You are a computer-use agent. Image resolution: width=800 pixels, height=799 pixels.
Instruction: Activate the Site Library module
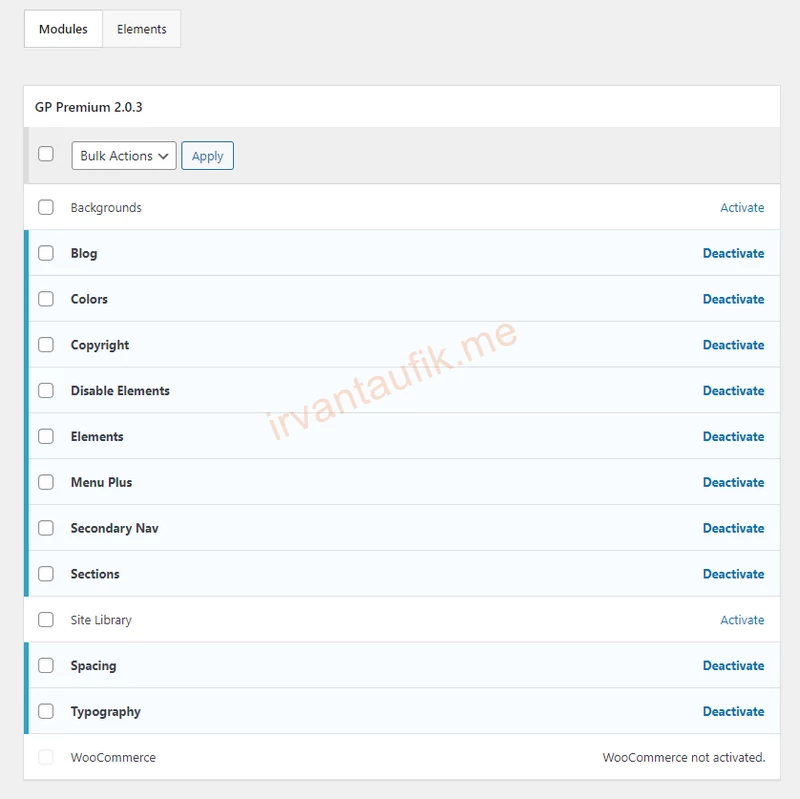pos(742,620)
